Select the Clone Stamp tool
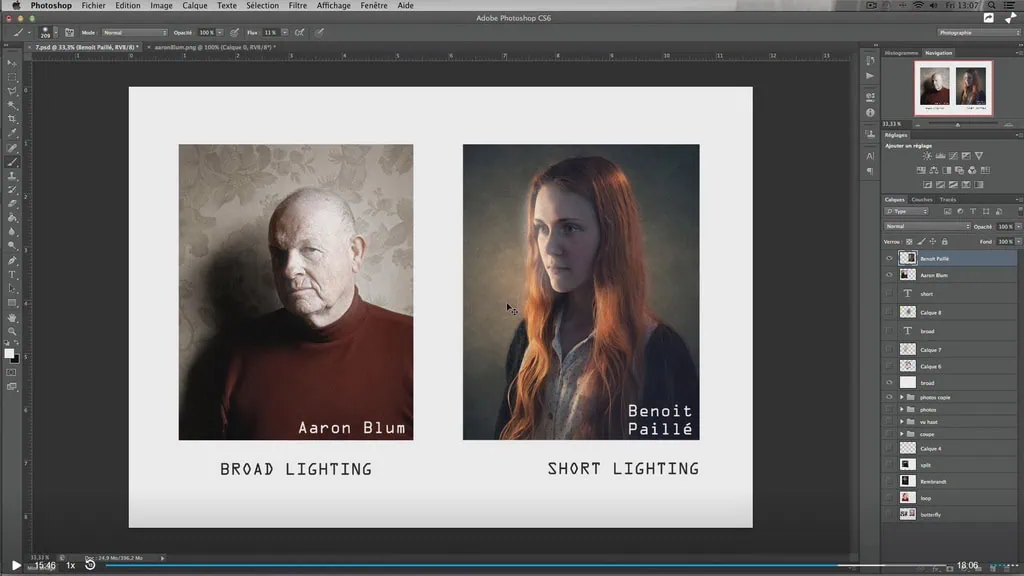Image resolution: width=1024 pixels, height=576 pixels. point(12,176)
